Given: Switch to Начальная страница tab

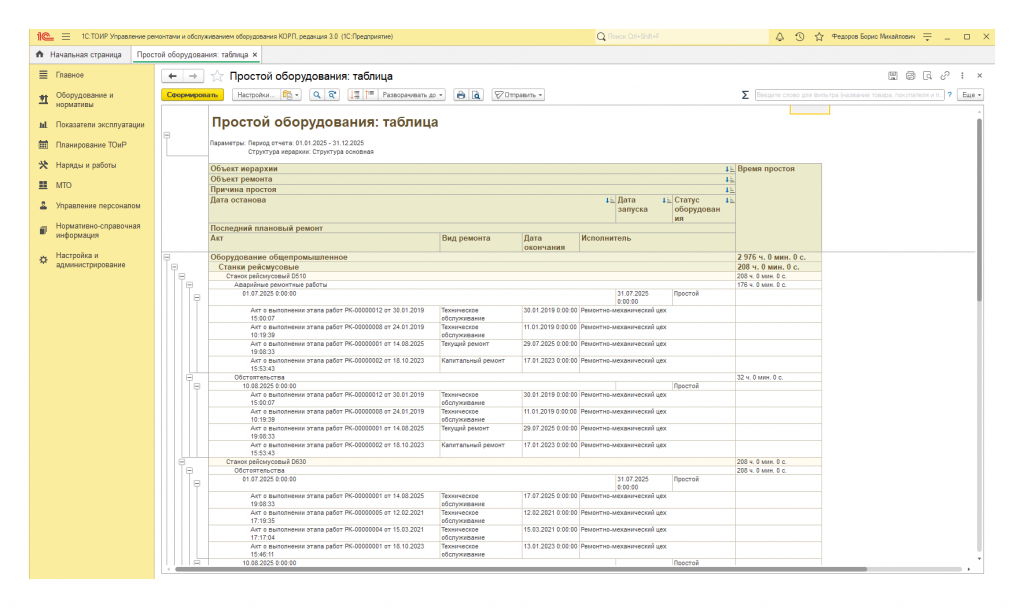Looking at the screenshot, I should pyautogui.click(x=80, y=55).
